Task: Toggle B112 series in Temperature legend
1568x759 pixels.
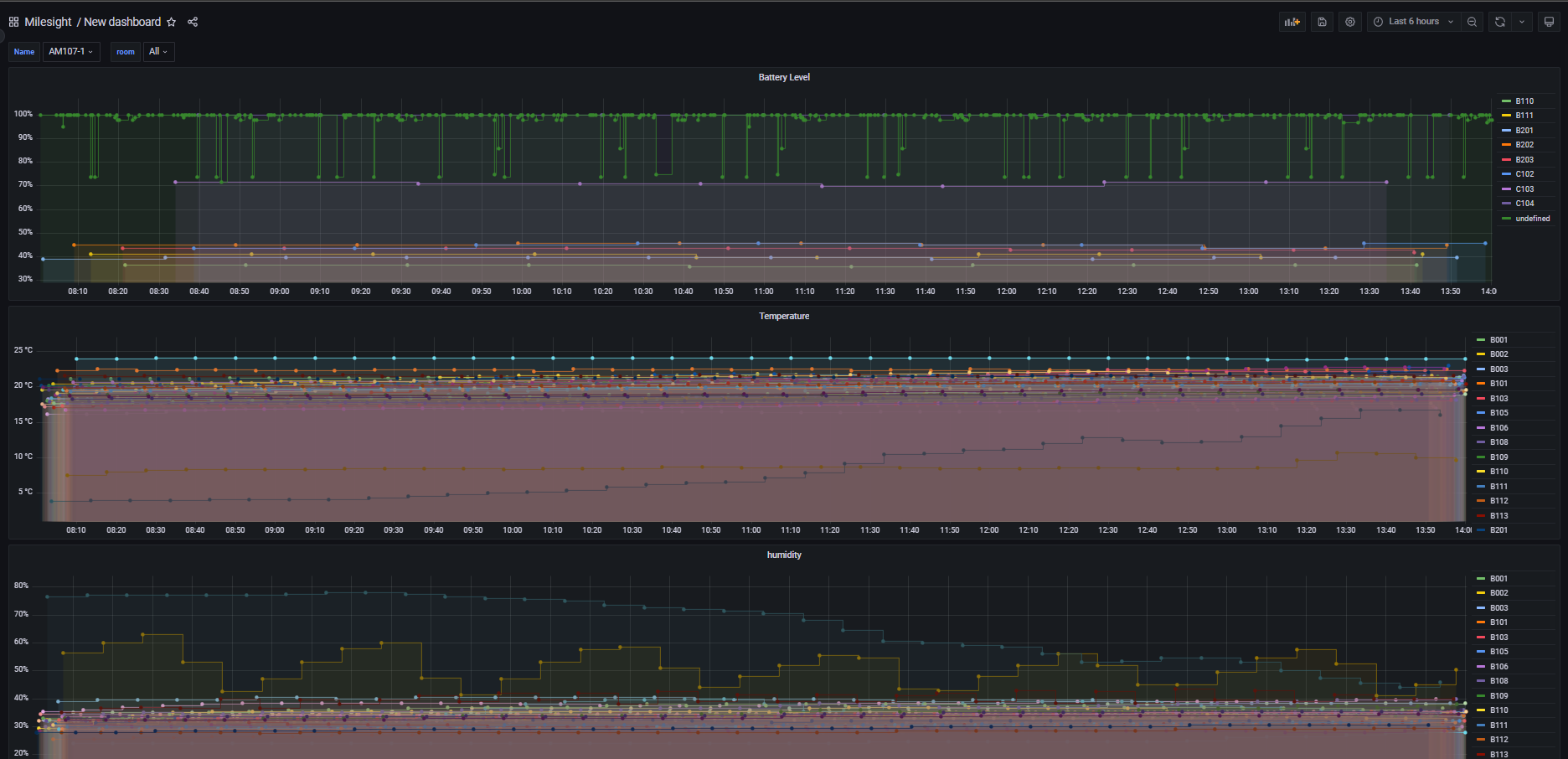Action: pyautogui.click(x=1498, y=501)
